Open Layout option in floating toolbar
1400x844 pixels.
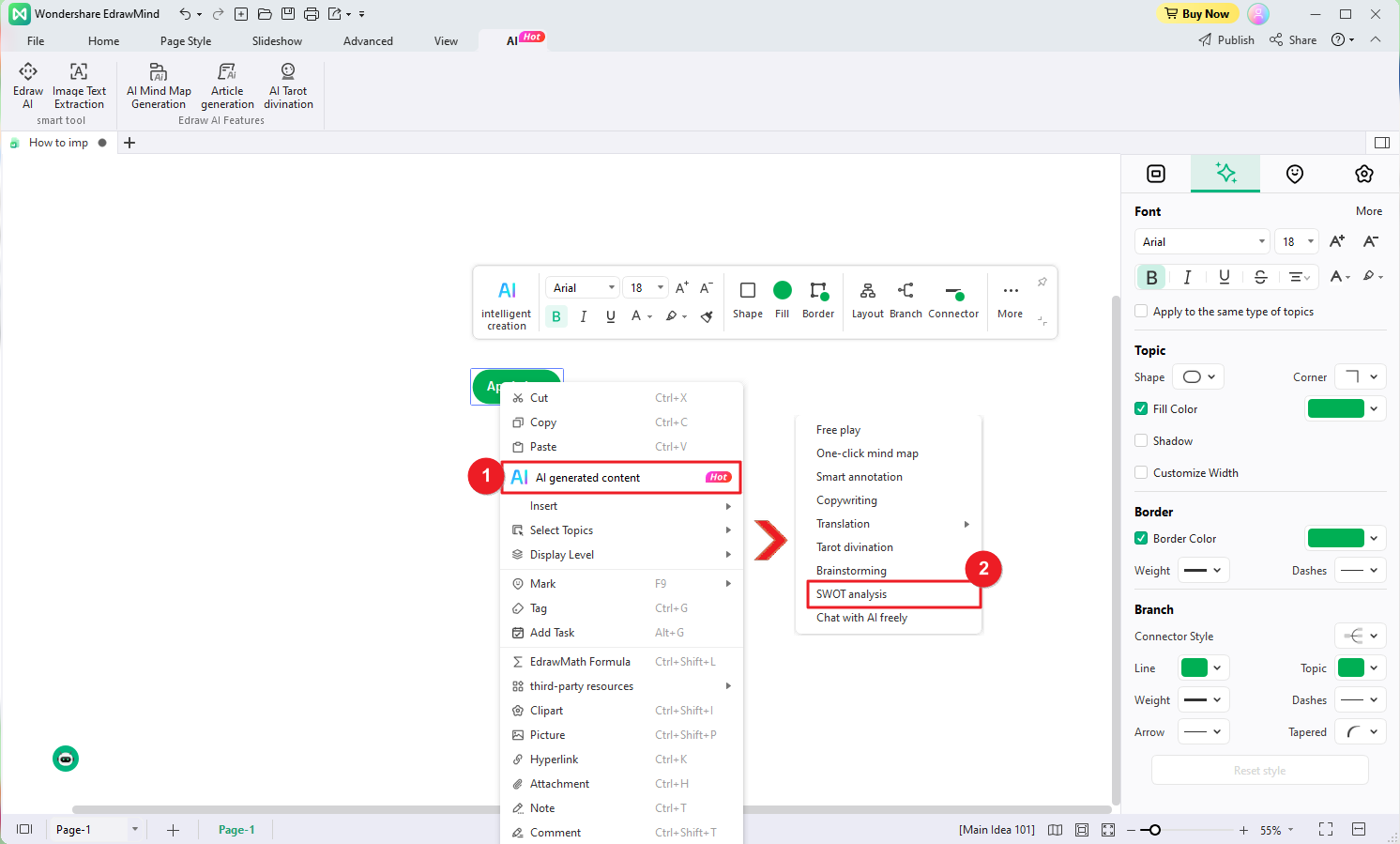pyautogui.click(x=868, y=300)
